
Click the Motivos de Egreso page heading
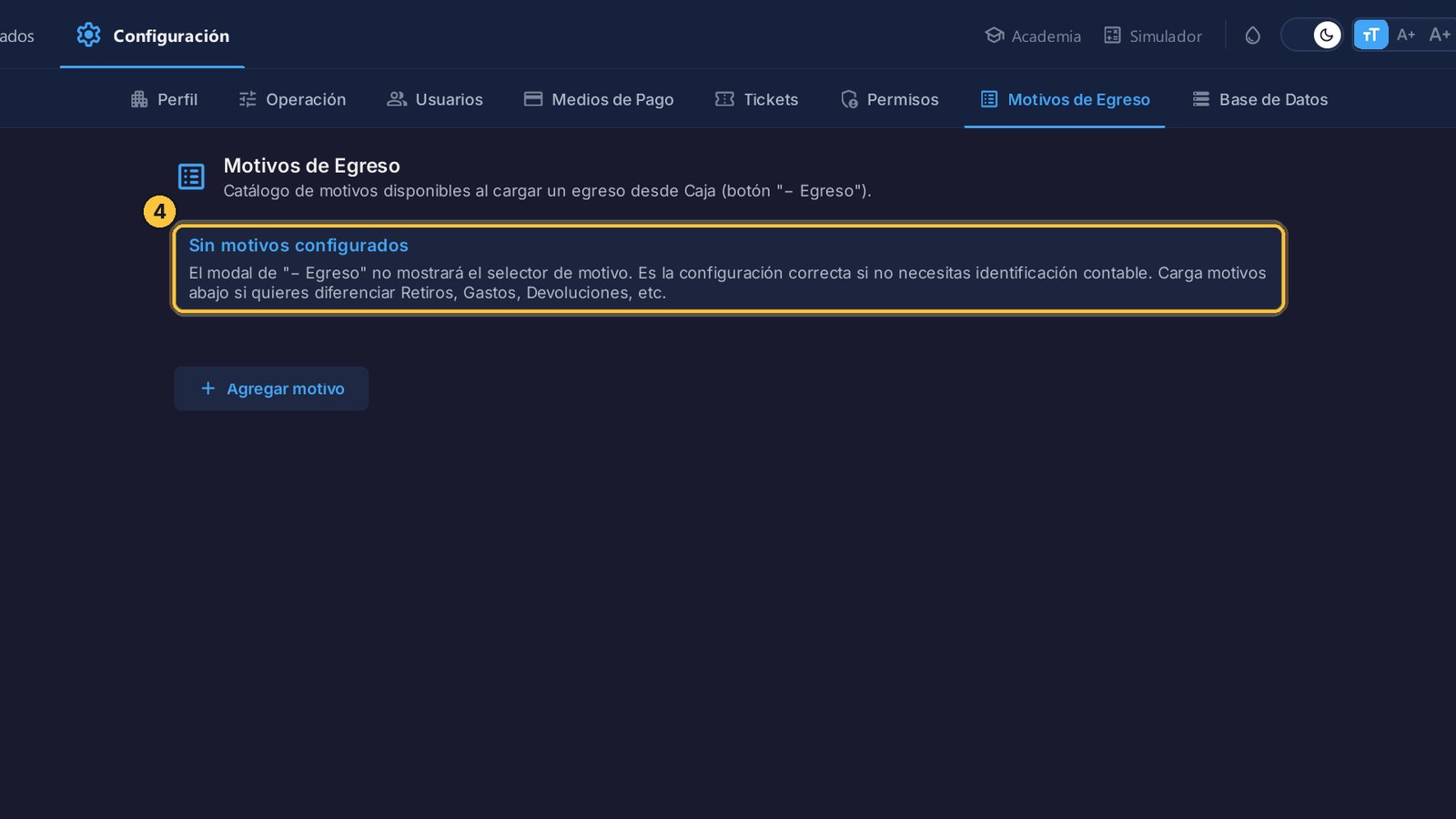click(x=312, y=166)
